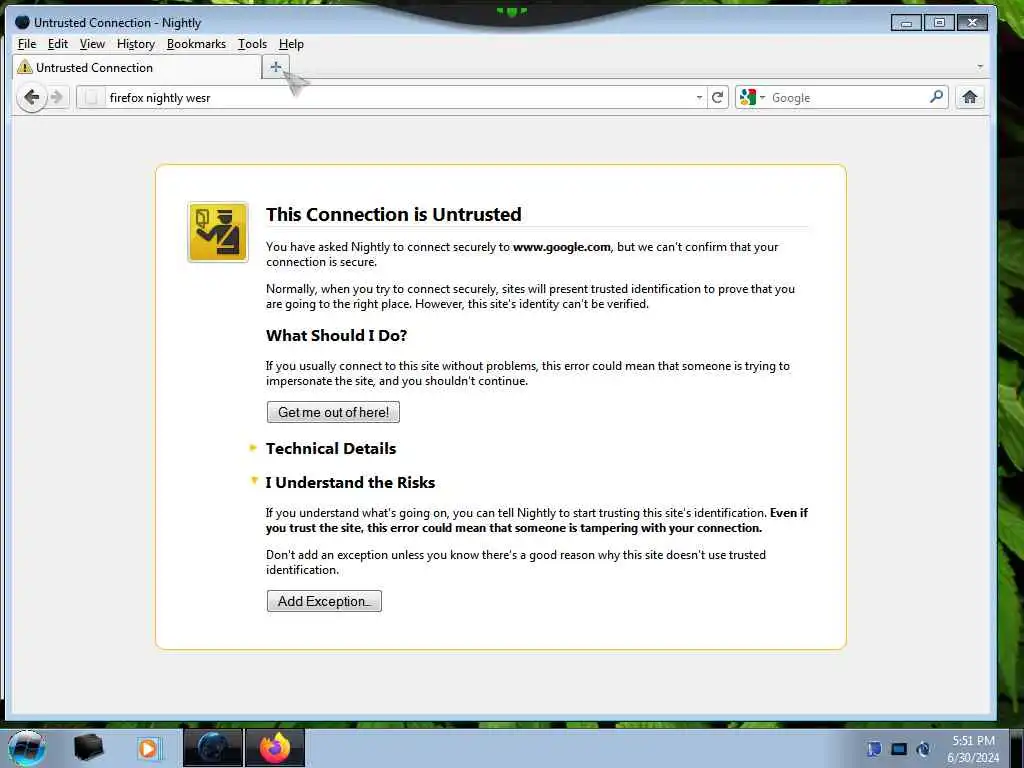Click the www.google.com bold text
Screen dimensions: 1024x768
(x=562, y=247)
